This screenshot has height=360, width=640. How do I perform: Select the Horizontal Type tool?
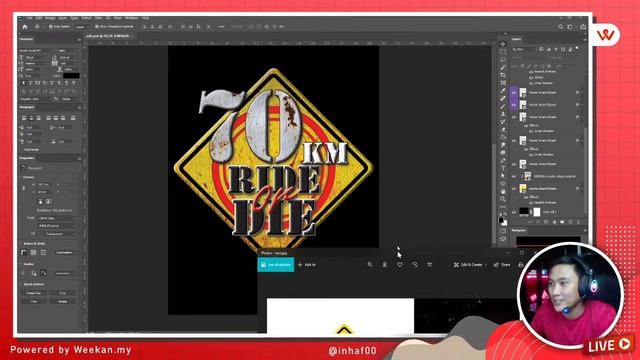coord(503,168)
